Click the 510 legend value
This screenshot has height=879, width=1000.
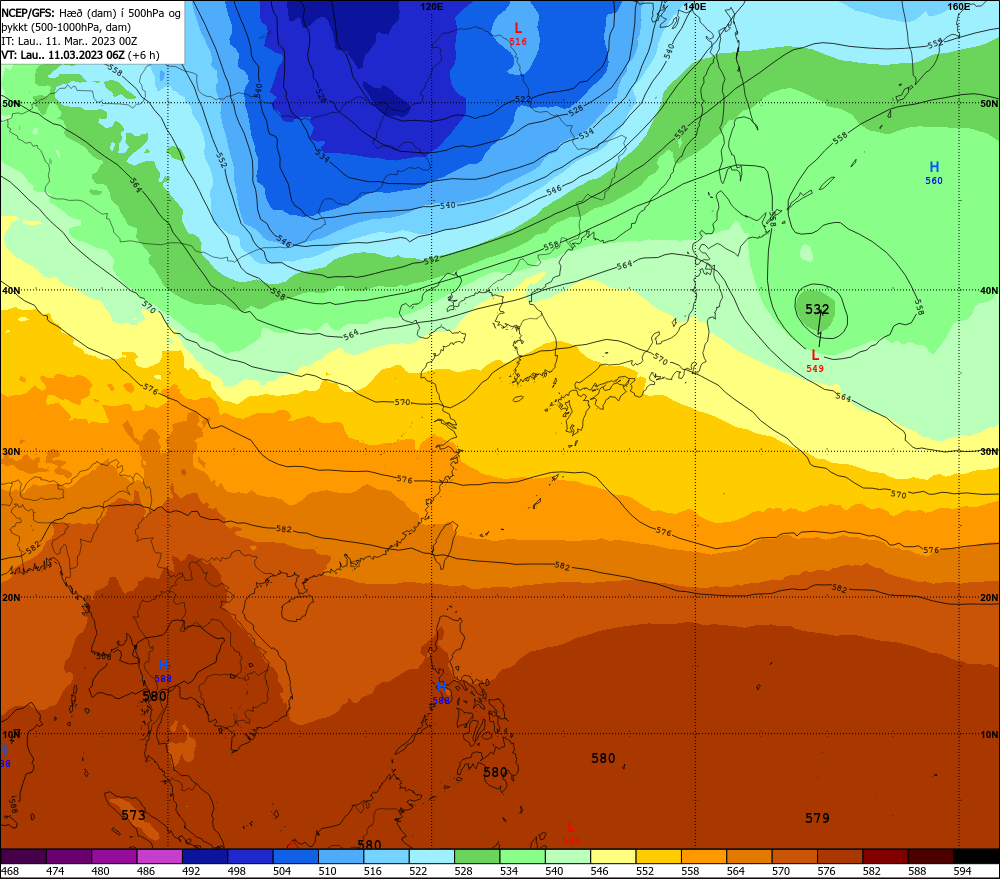coord(327,871)
